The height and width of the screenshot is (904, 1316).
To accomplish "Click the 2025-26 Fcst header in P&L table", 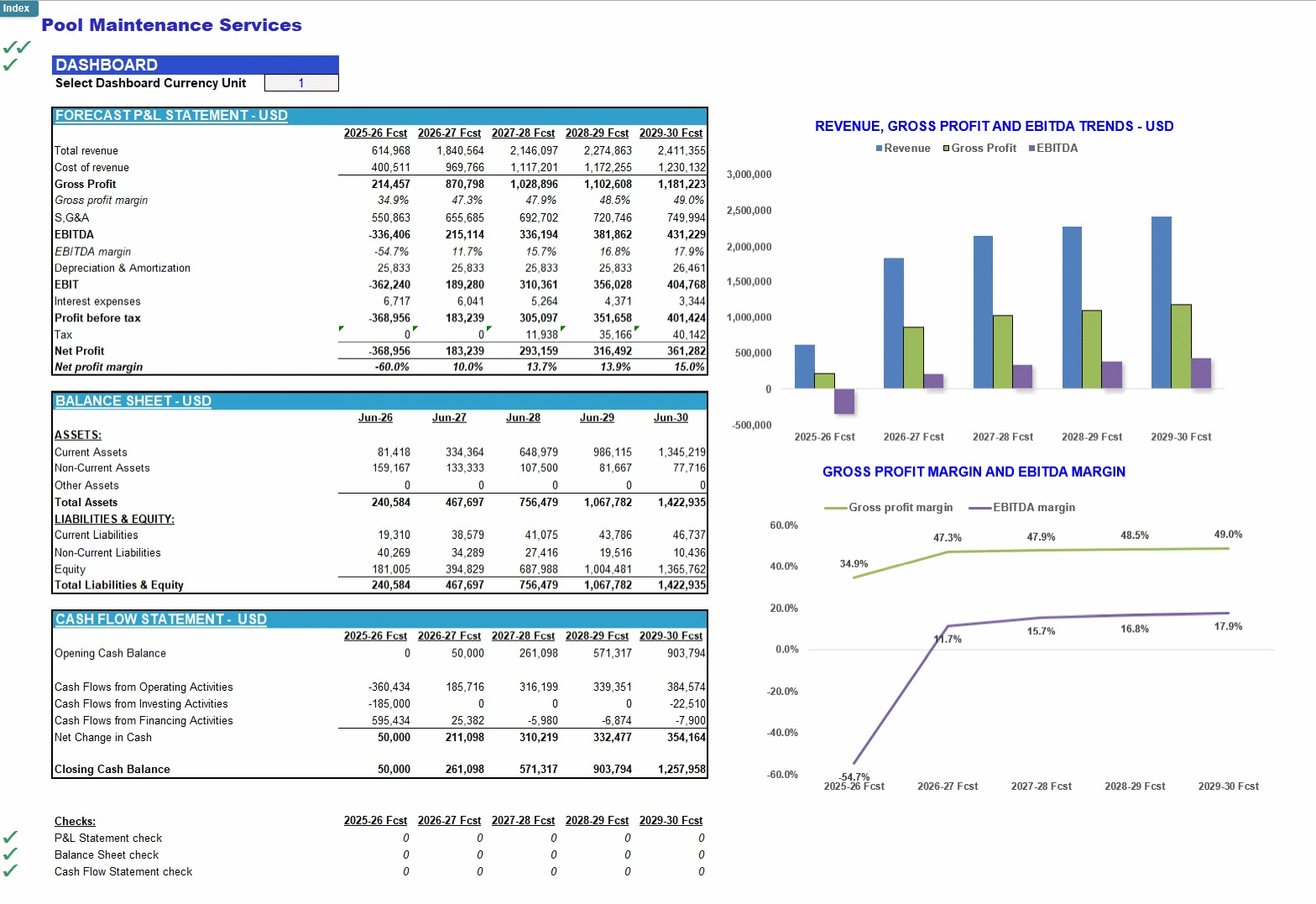I will click(375, 133).
